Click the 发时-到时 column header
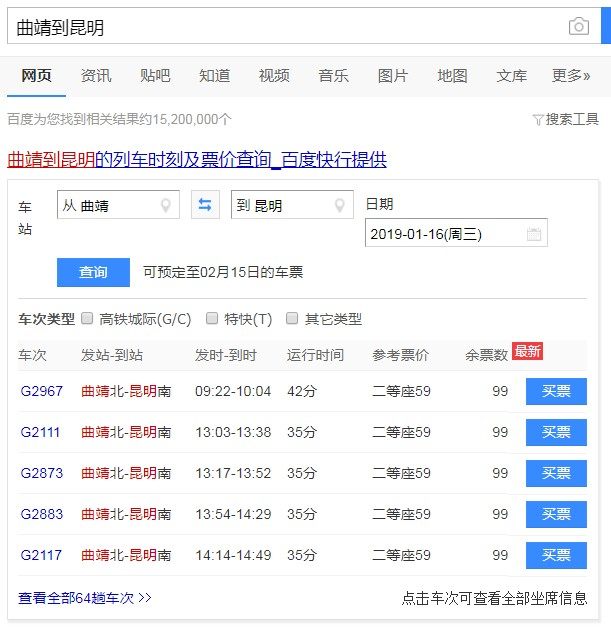The height and width of the screenshot is (629, 611). (225, 355)
